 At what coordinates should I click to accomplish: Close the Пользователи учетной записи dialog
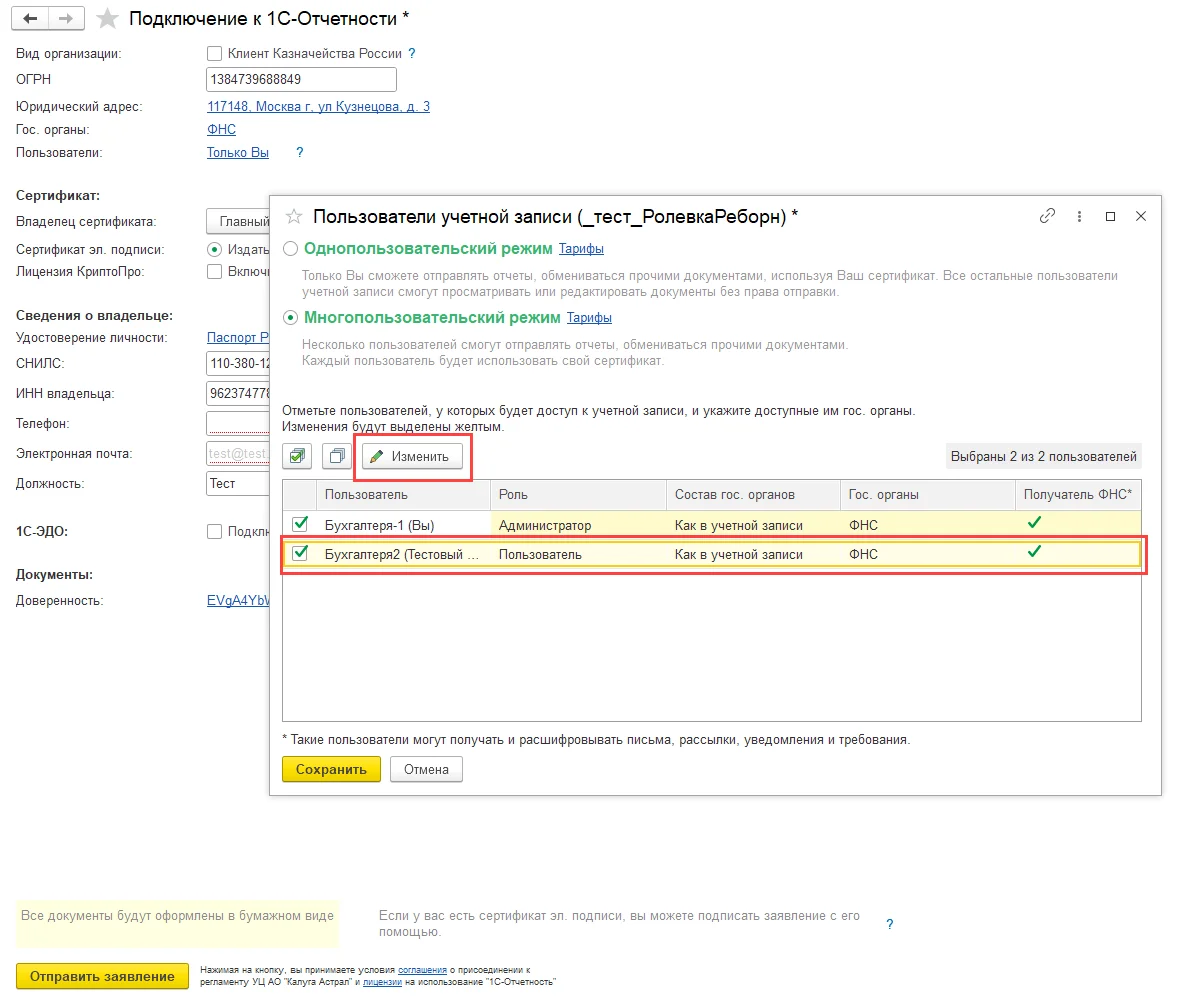point(1141,216)
